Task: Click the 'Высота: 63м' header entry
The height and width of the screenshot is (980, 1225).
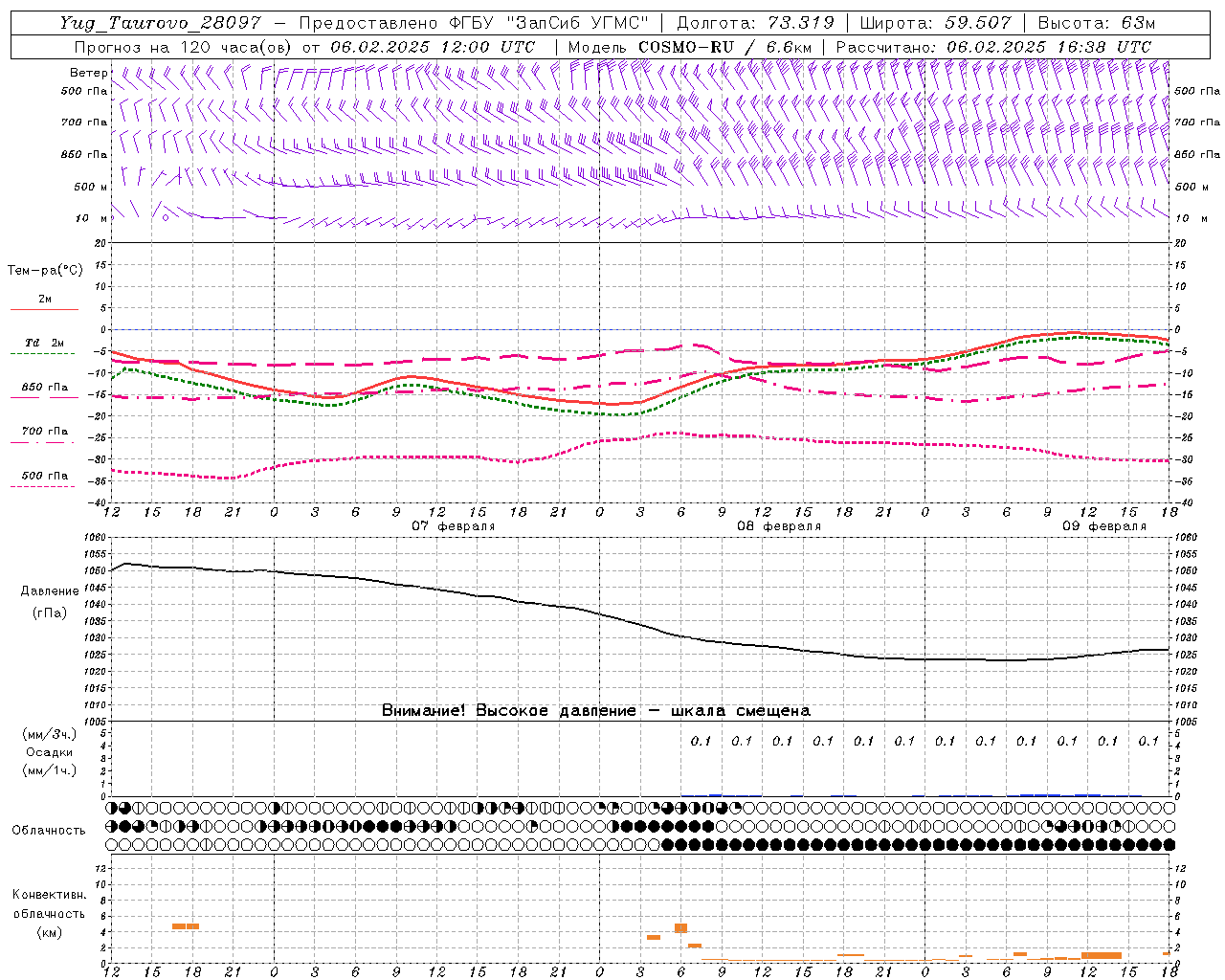Action: (1096, 23)
